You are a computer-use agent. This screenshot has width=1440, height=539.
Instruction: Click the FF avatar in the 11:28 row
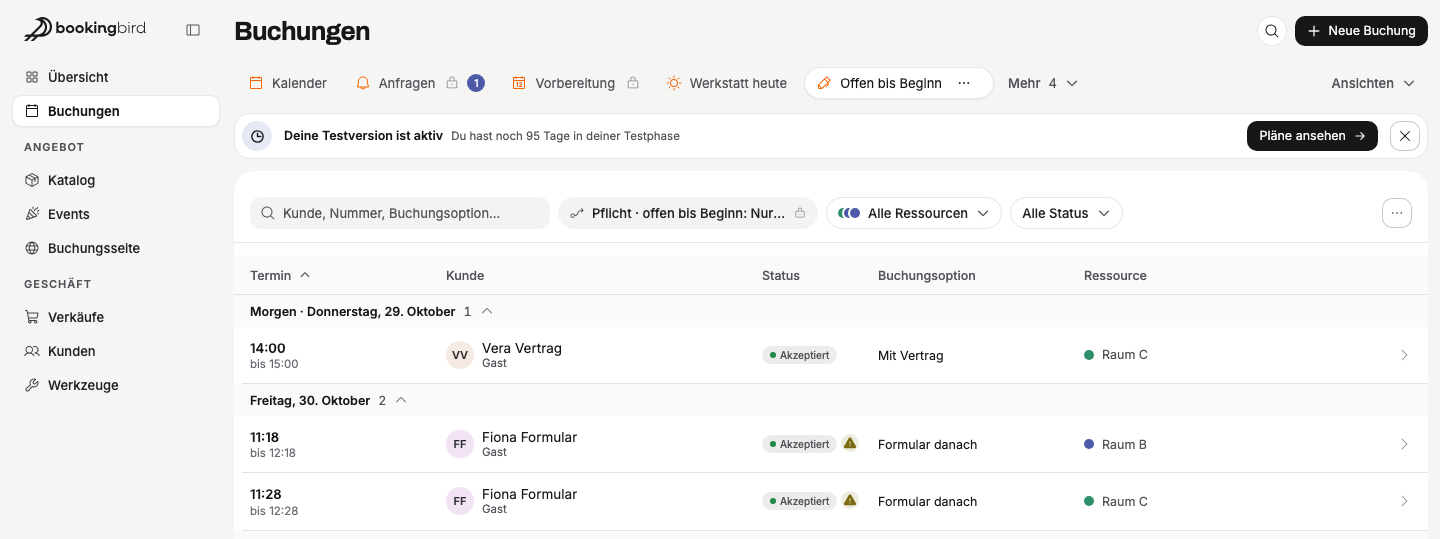pos(460,501)
